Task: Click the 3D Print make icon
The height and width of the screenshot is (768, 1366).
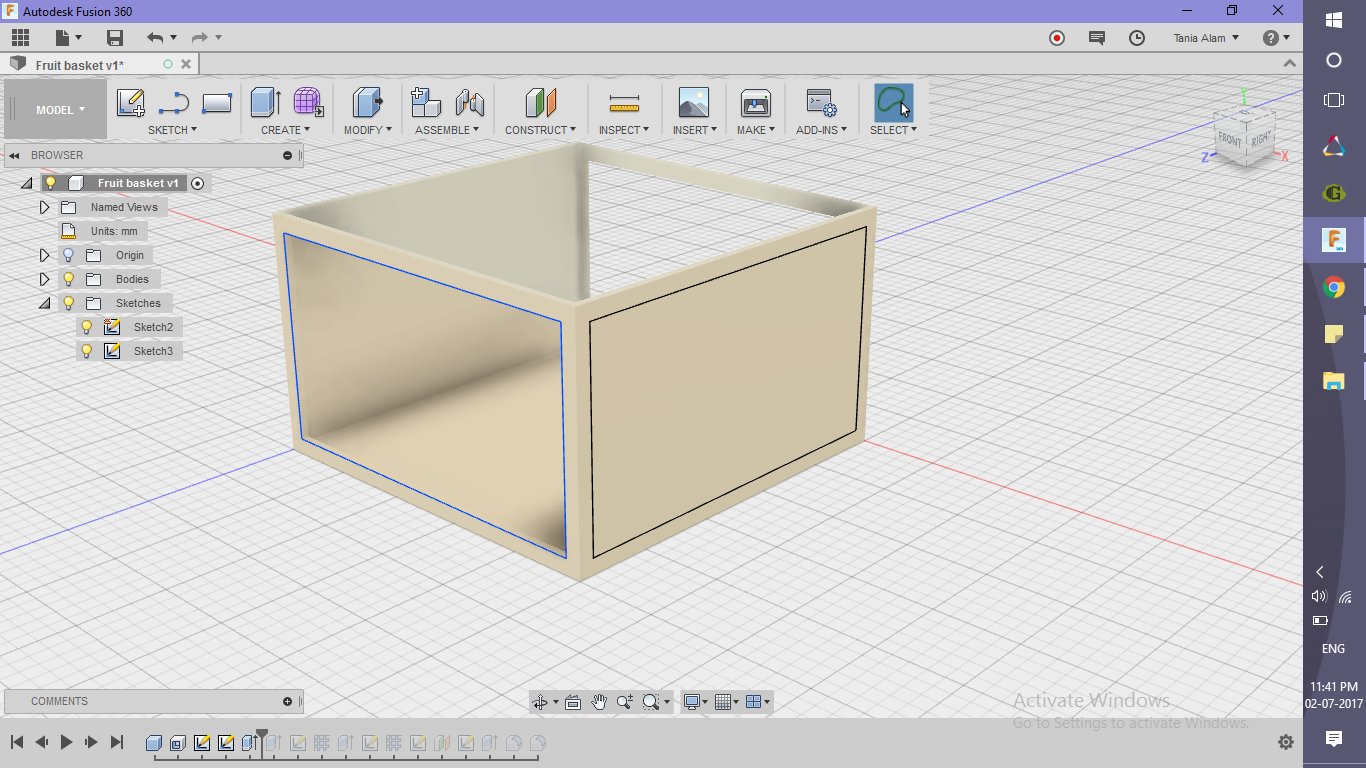Action: (x=755, y=102)
